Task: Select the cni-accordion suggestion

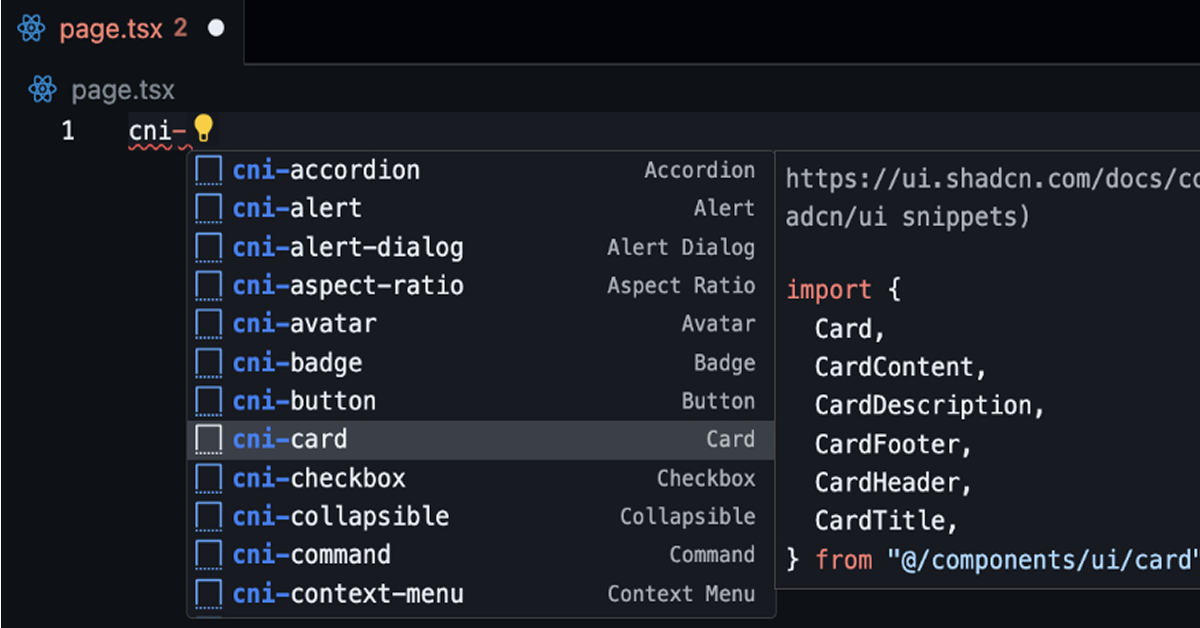Action: [481, 170]
